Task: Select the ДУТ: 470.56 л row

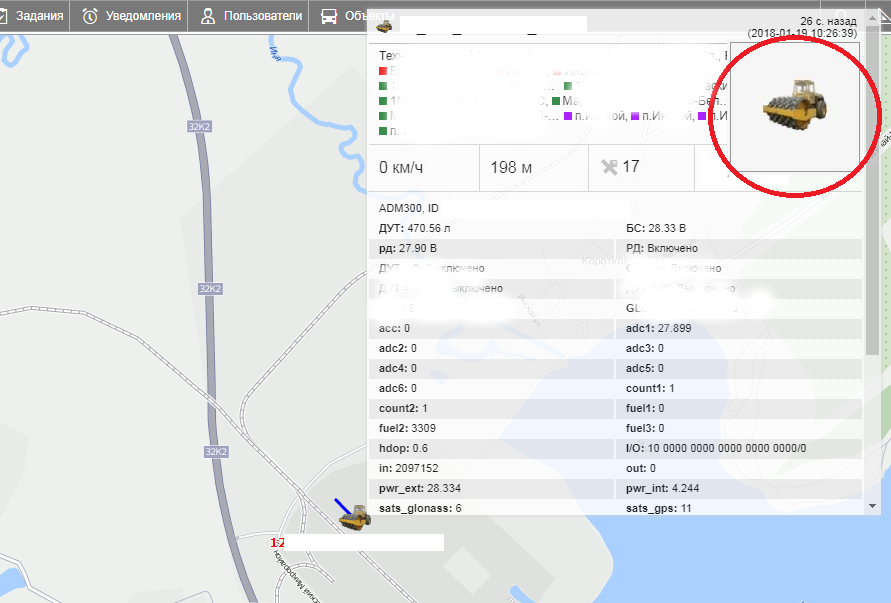Action: click(425, 228)
